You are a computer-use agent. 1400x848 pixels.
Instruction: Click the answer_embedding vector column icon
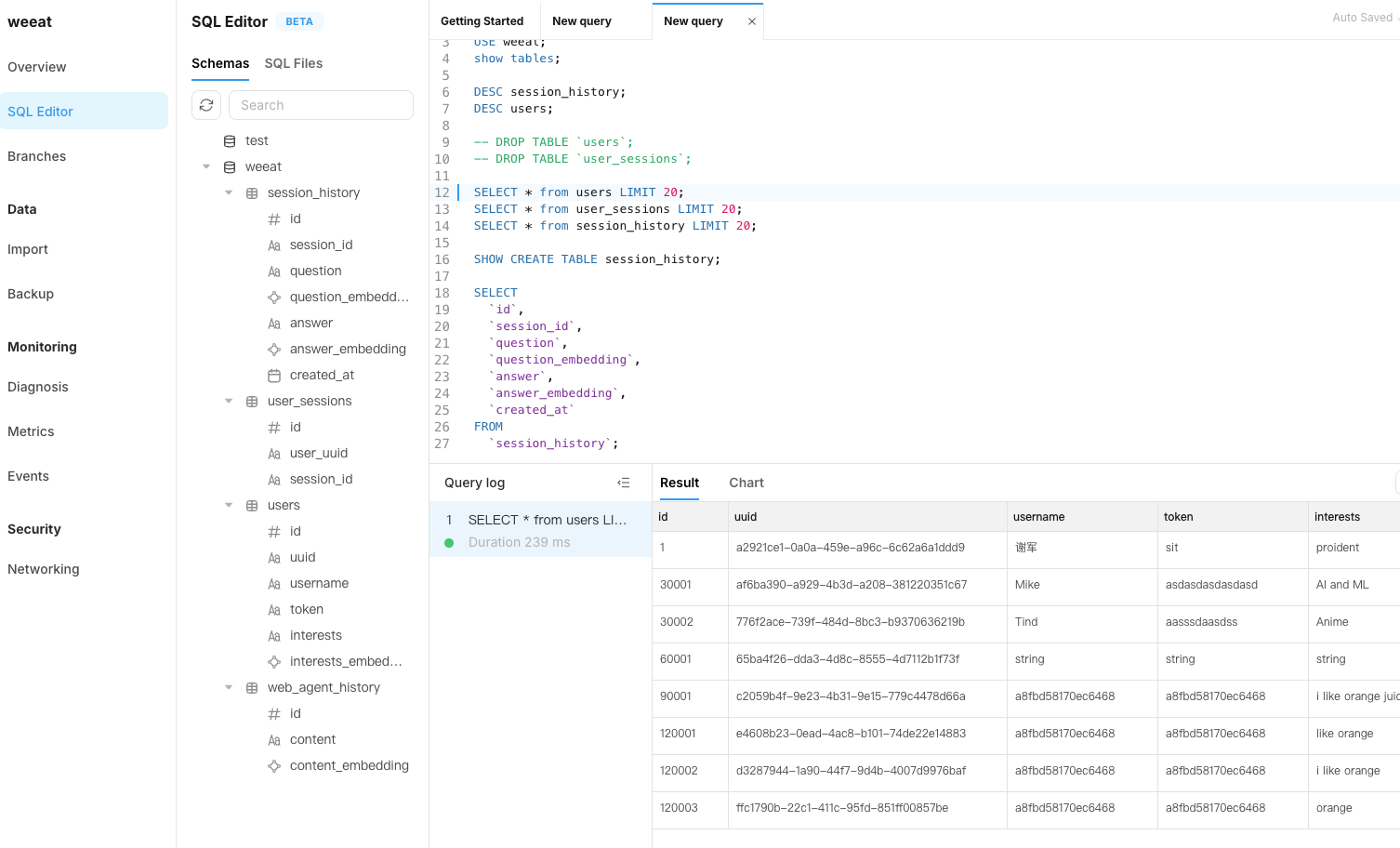(274, 350)
